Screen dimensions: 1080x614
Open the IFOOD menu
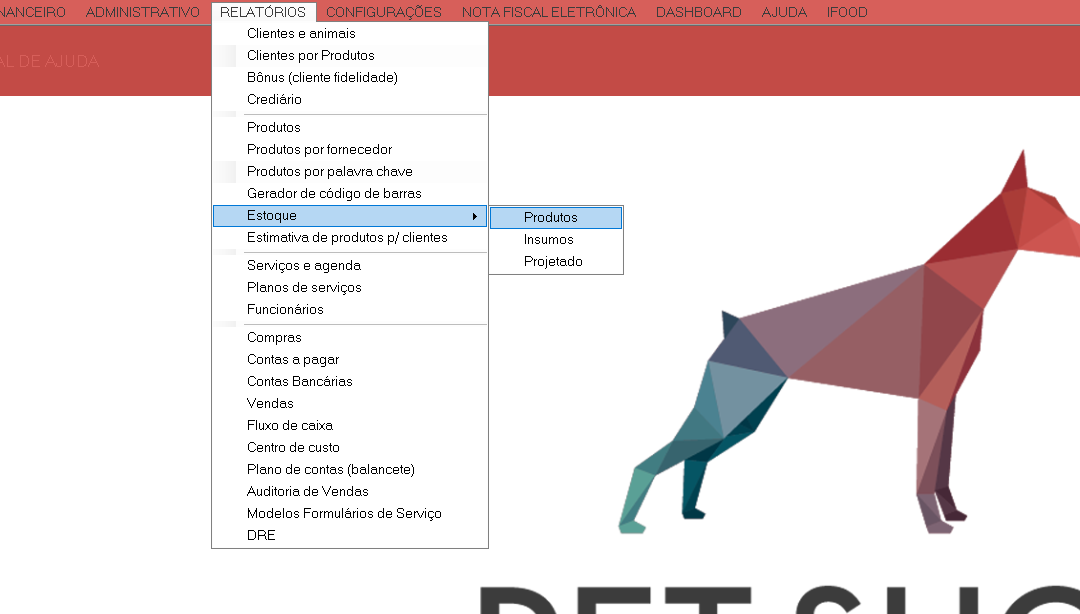click(x=847, y=12)
